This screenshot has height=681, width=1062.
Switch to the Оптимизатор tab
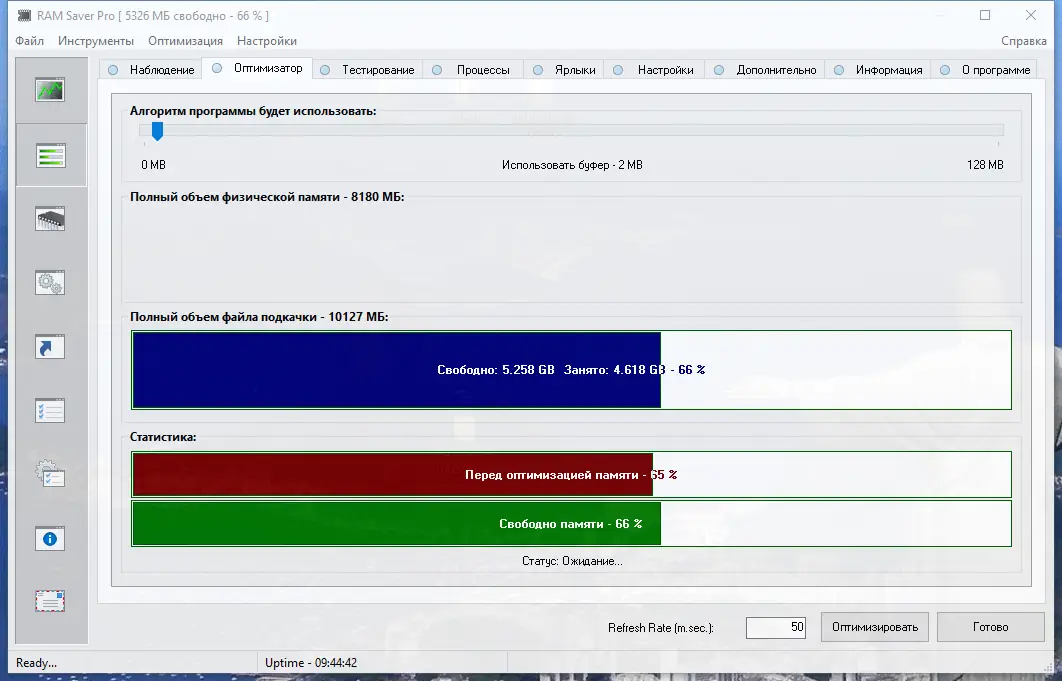(x=257, y=68)
